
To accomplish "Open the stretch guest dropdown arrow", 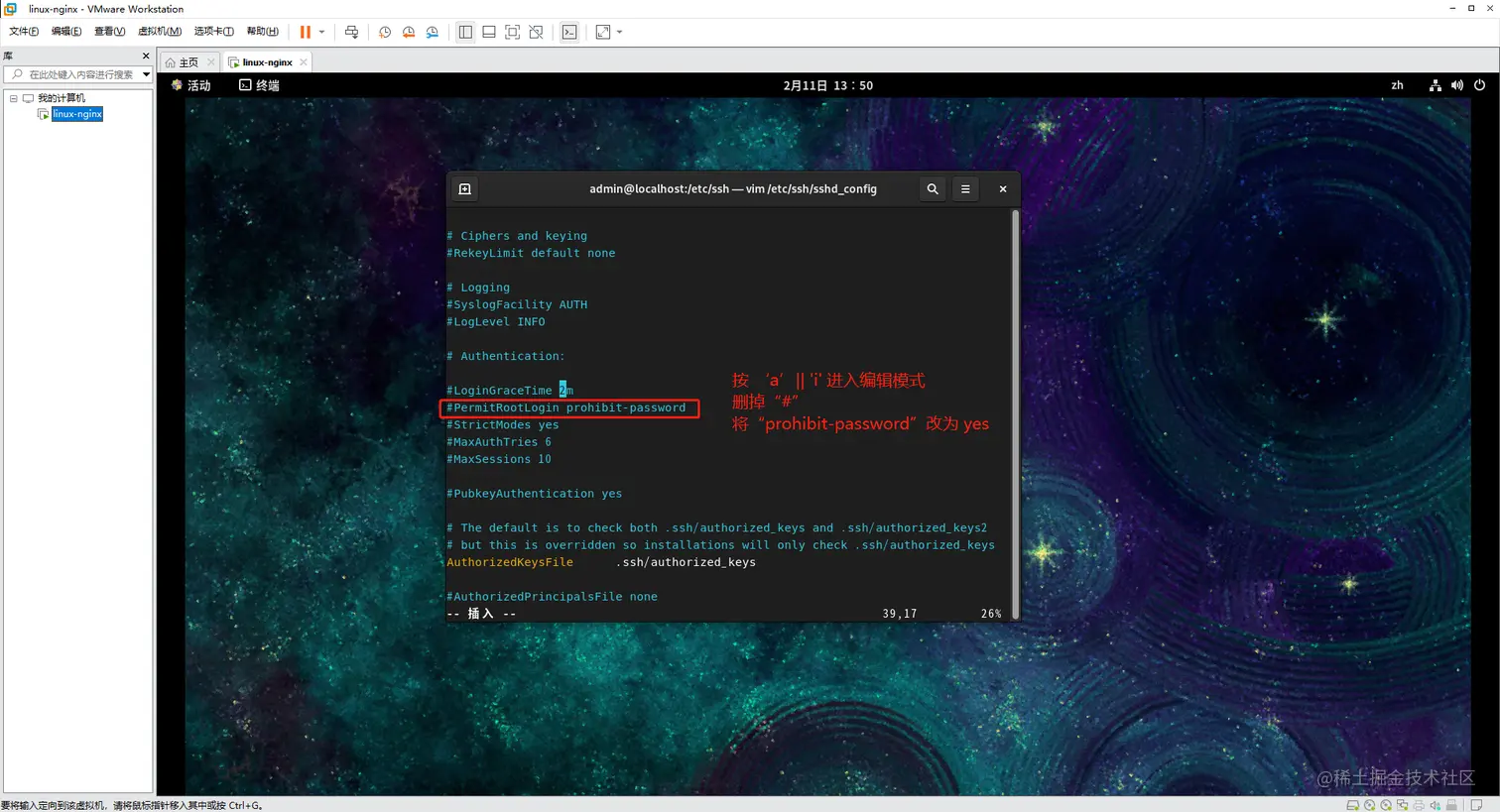I will click(620, 32).
